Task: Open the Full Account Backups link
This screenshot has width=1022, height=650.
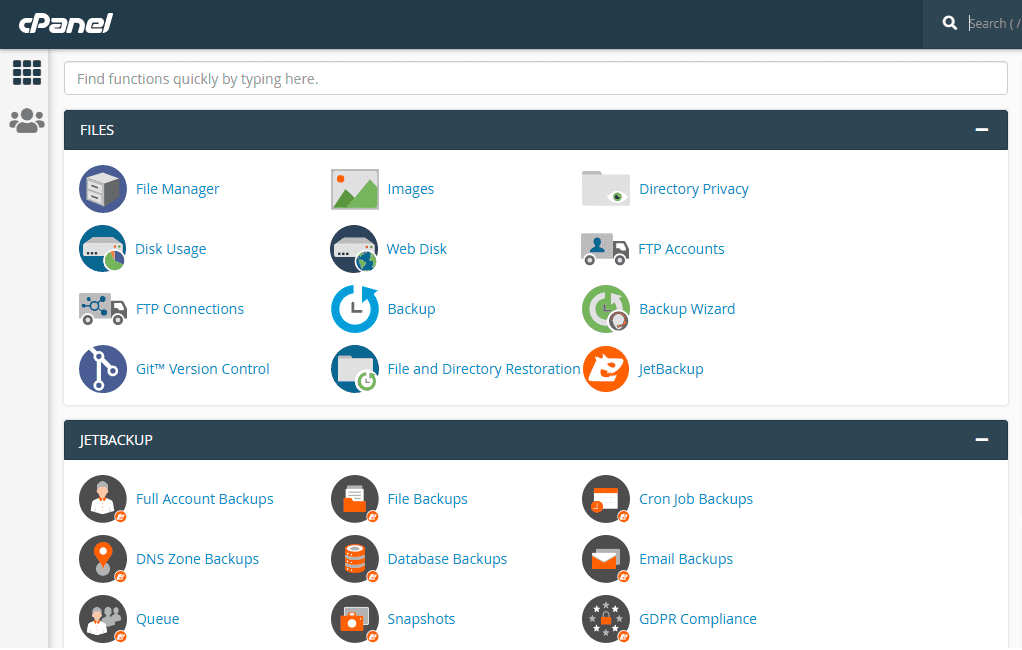Action: point(204,499)
